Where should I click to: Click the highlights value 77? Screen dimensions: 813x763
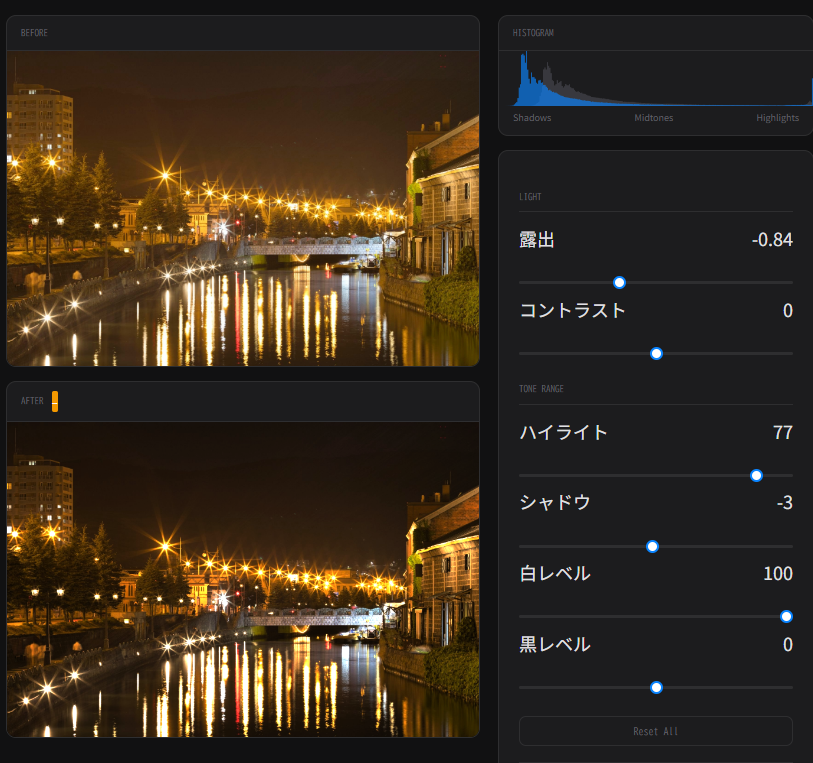(782, 433)
